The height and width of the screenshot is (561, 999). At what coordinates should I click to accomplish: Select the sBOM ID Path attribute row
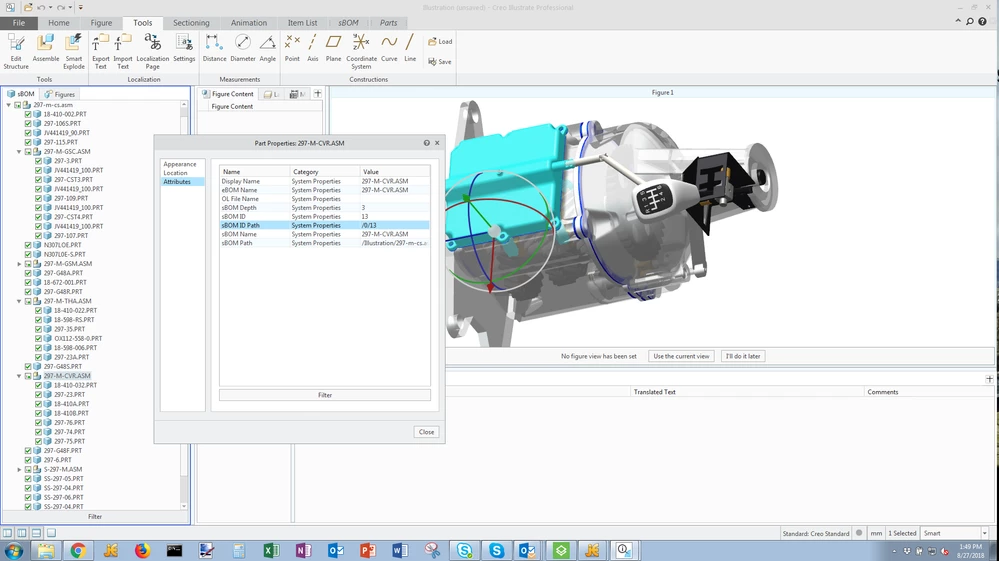coord(324,225)
